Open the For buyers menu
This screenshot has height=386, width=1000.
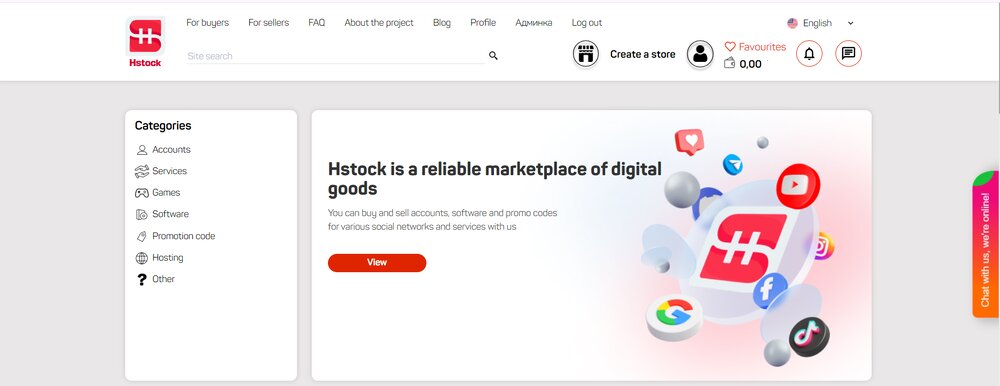click(x=207, y=22)
